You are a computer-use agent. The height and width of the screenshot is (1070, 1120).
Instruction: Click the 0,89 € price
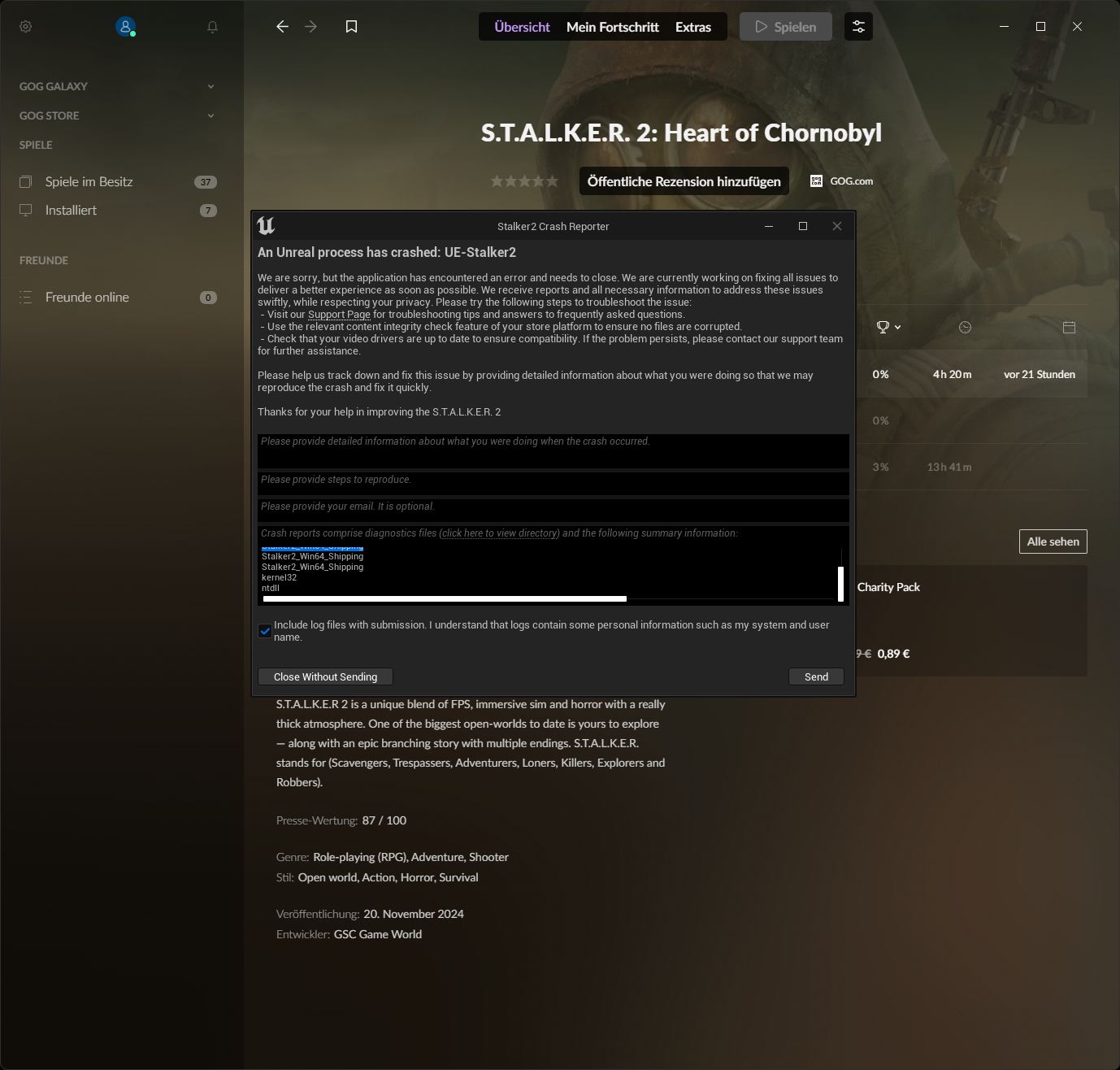pos(893,654)
